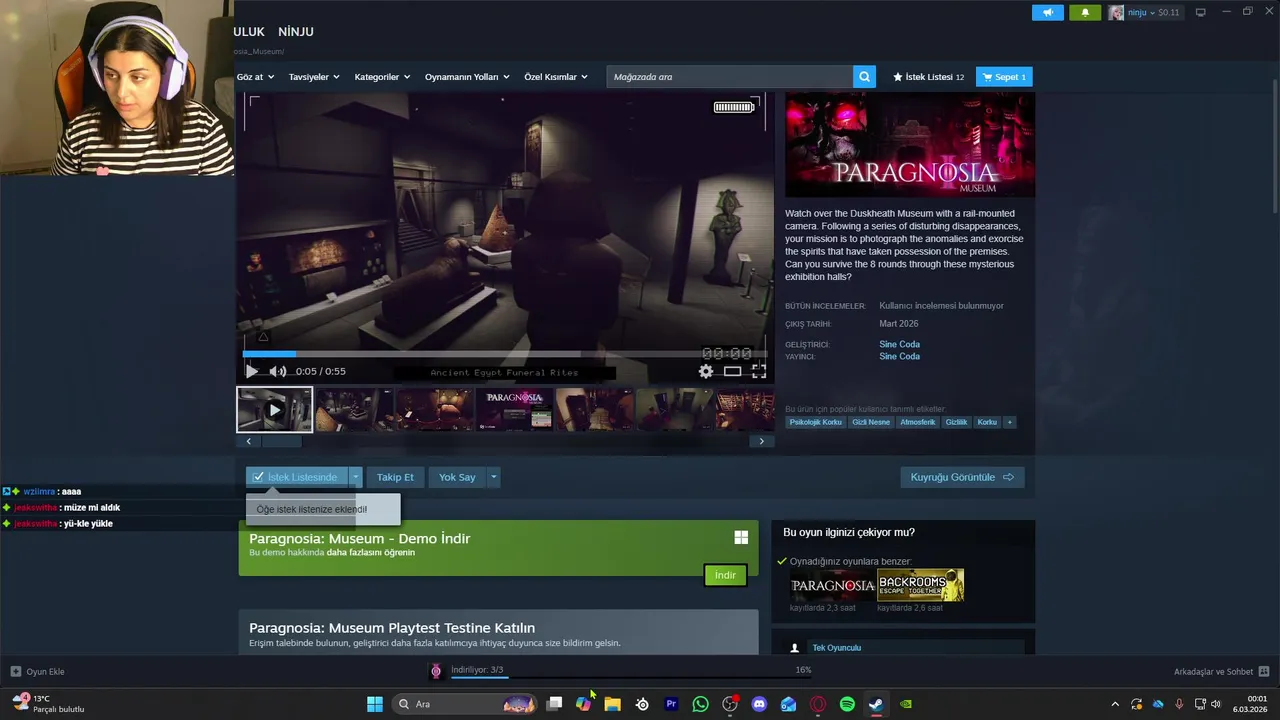Screen dimensions: 1280x720
Task: Open Discord from the taskbar
Action: click(759, 704)
